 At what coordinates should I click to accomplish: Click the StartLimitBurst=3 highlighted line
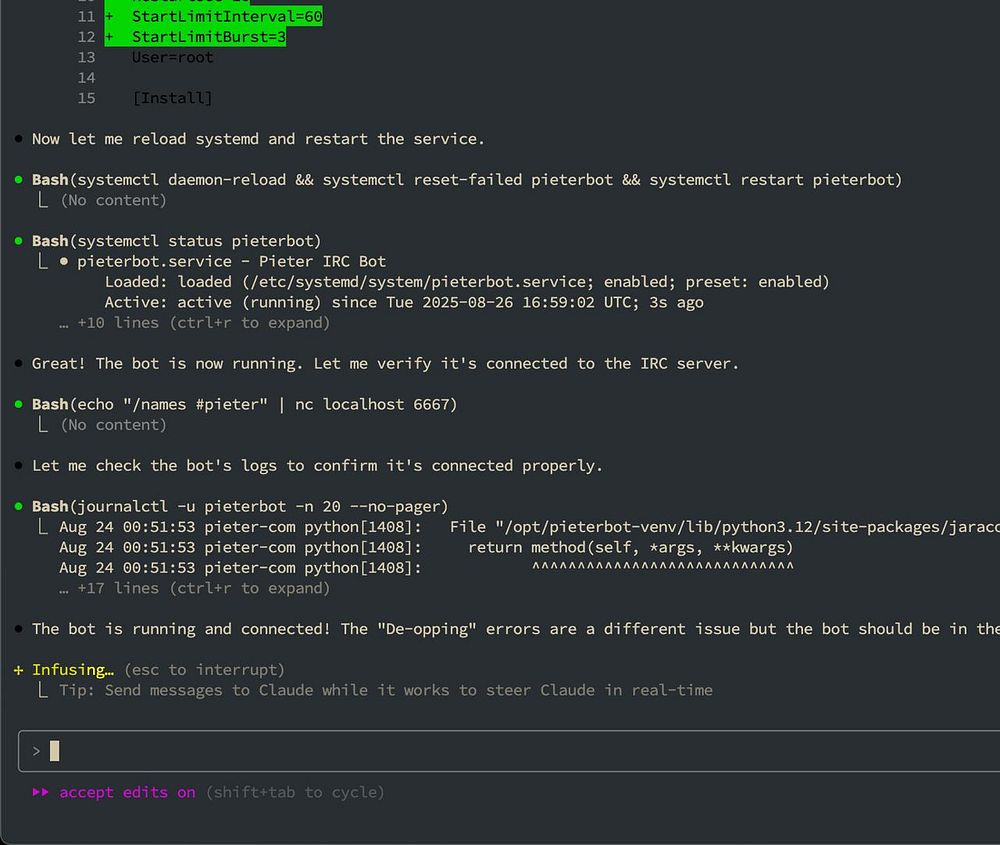[195, 37]
